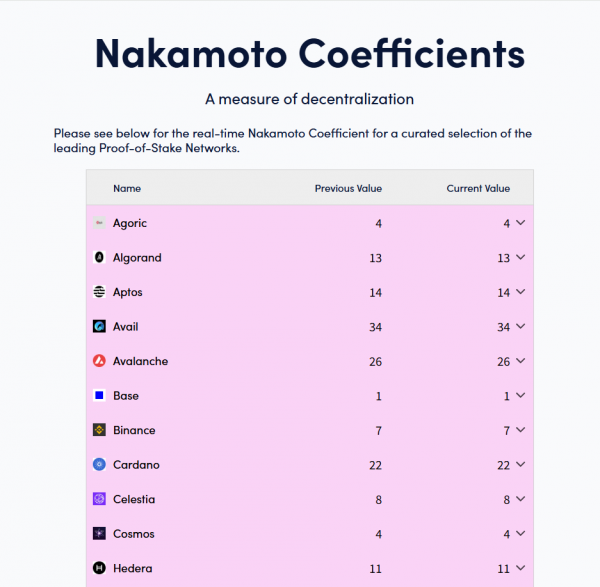The image size is (600, 587).
Task: Click the blue Base logo icon
Action: tap(99, 396)
